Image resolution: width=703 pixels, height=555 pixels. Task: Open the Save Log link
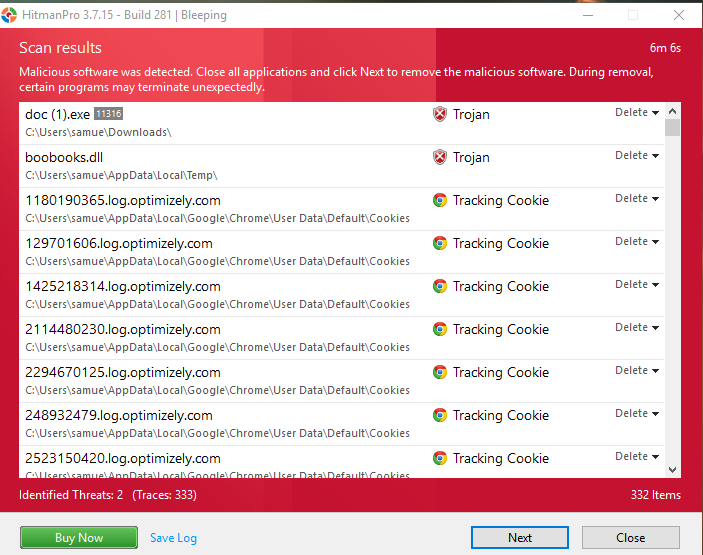(x=173, y=538)
